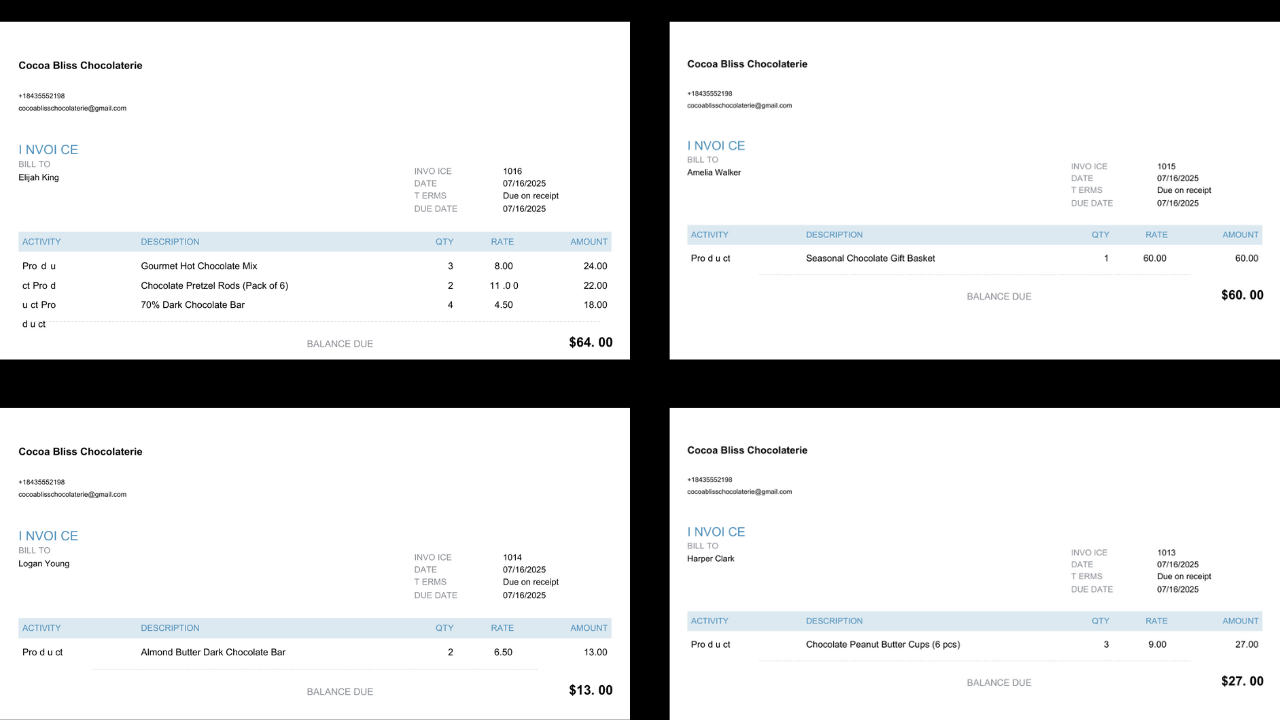Click the AMOUNT column header on invoice 1015

[1241, 235]
